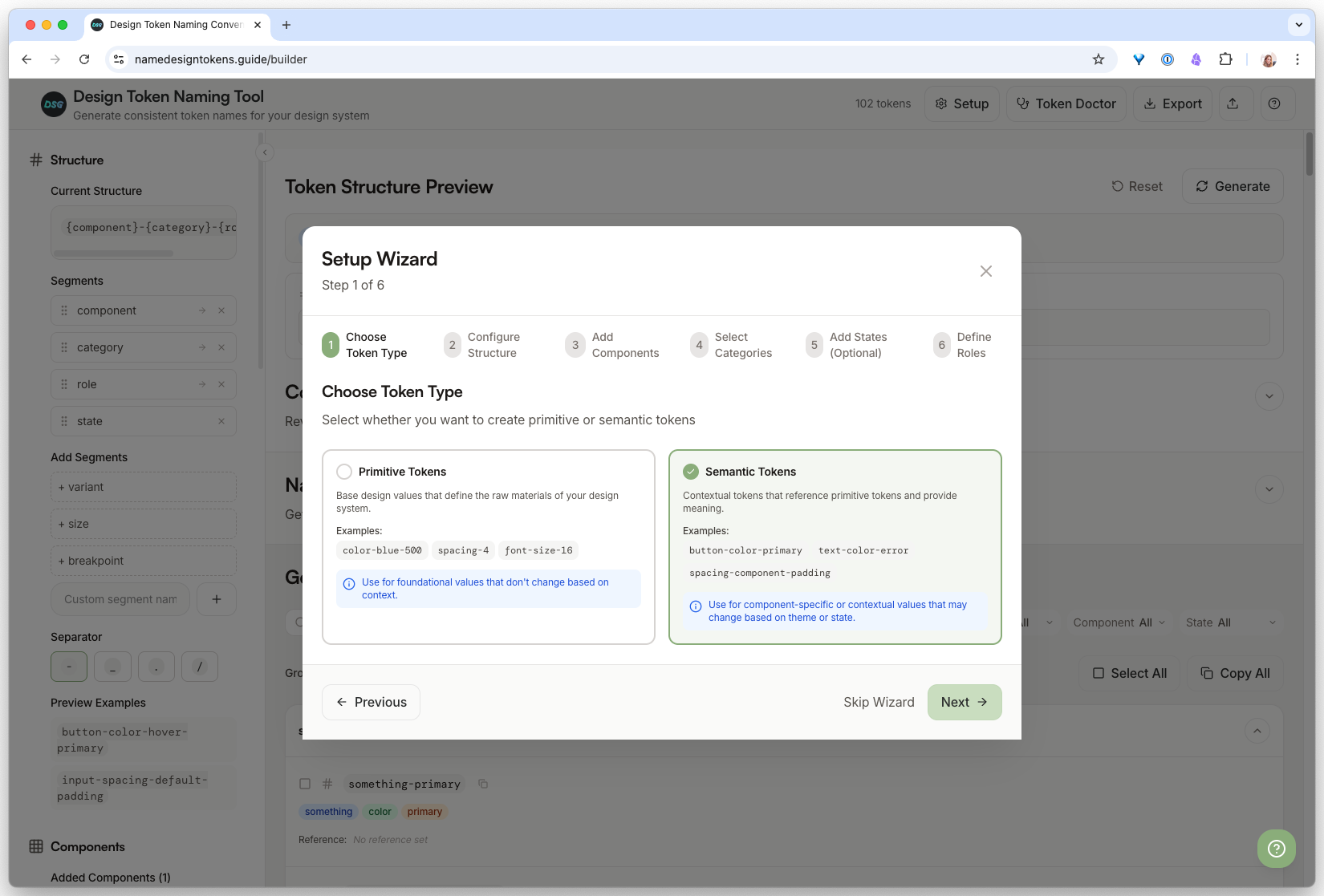Click the Generate button

pos(1233,186)
